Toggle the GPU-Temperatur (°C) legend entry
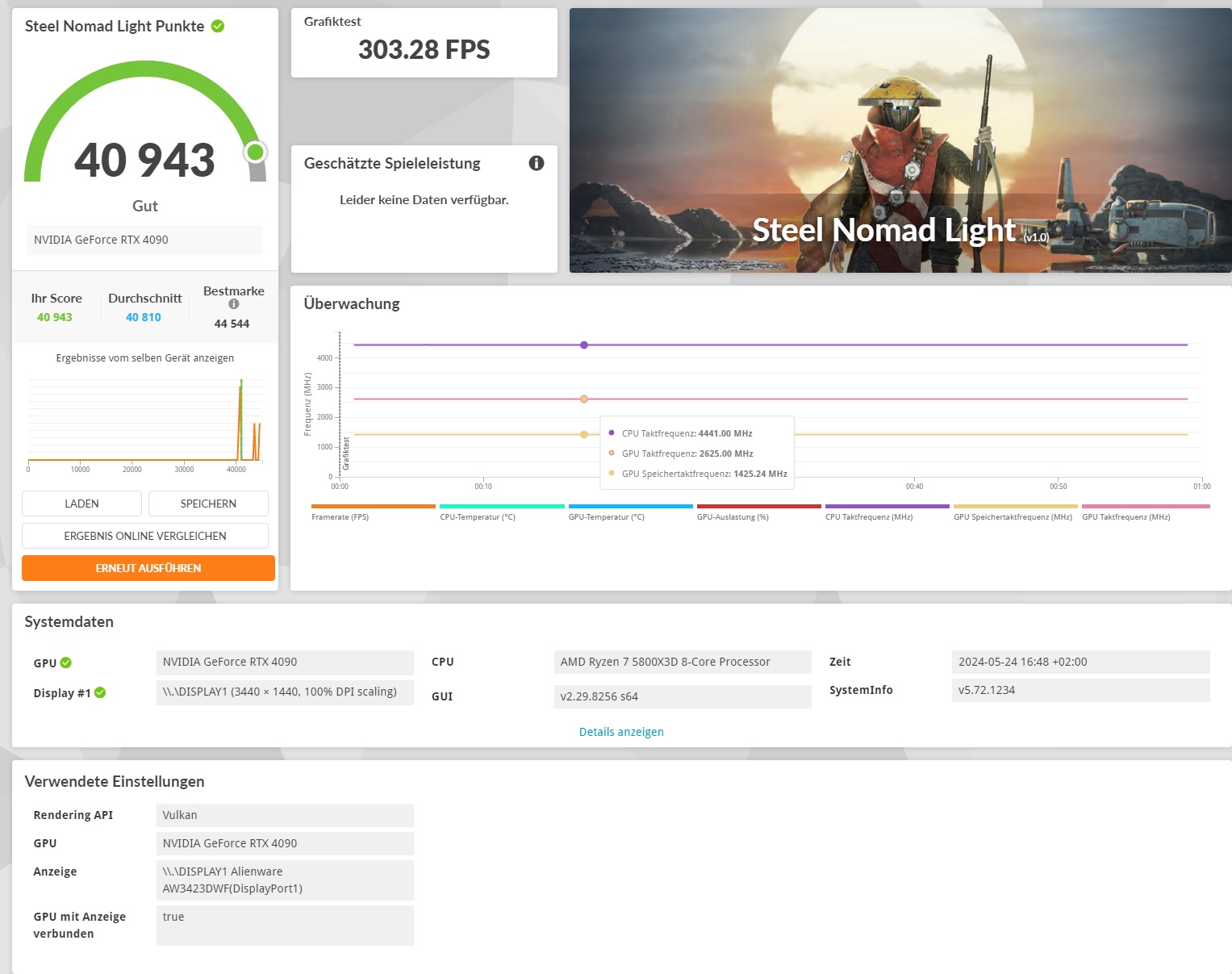 click(630, 512)
